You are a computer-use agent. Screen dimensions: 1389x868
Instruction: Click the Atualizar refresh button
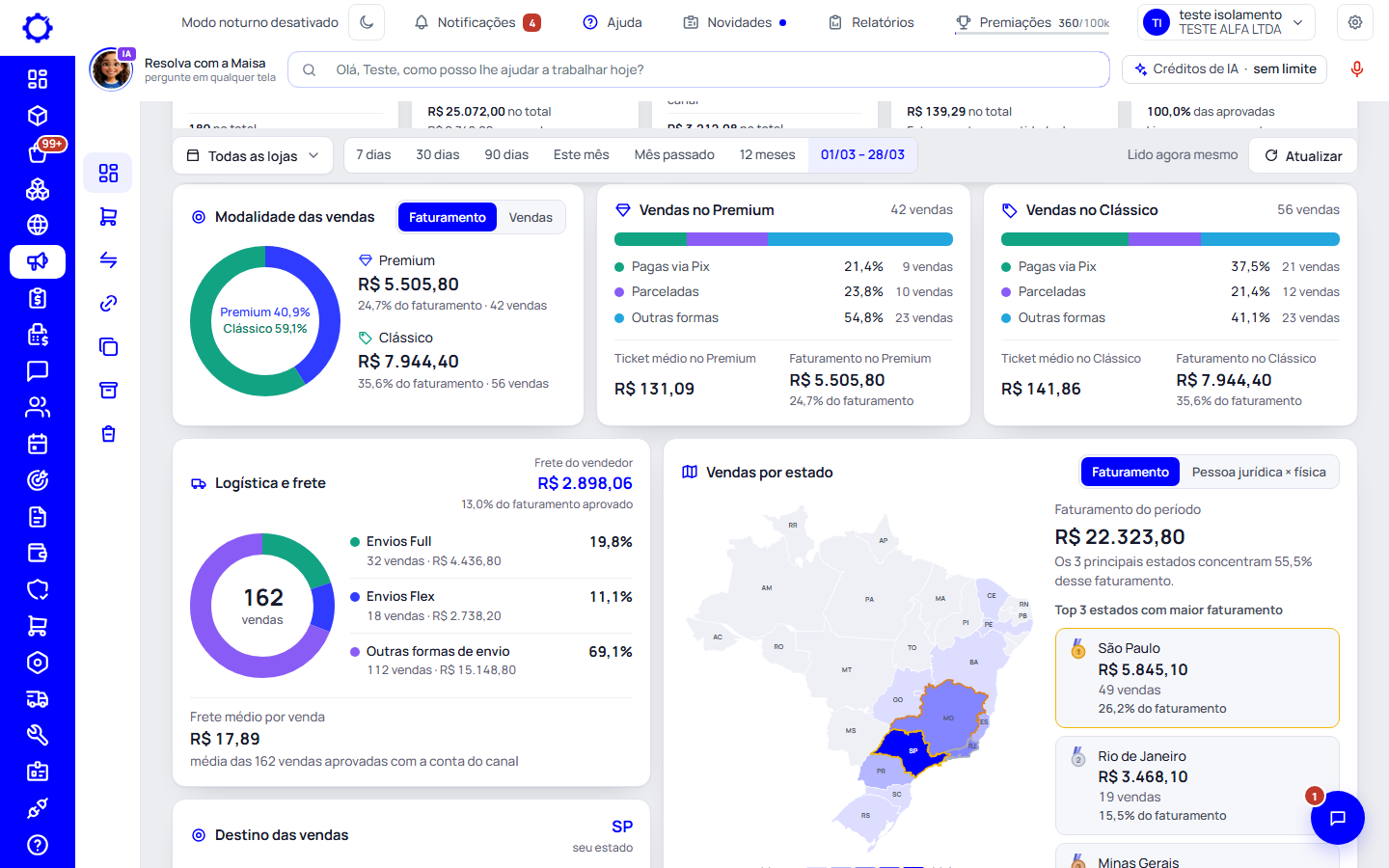point(1303,155)
